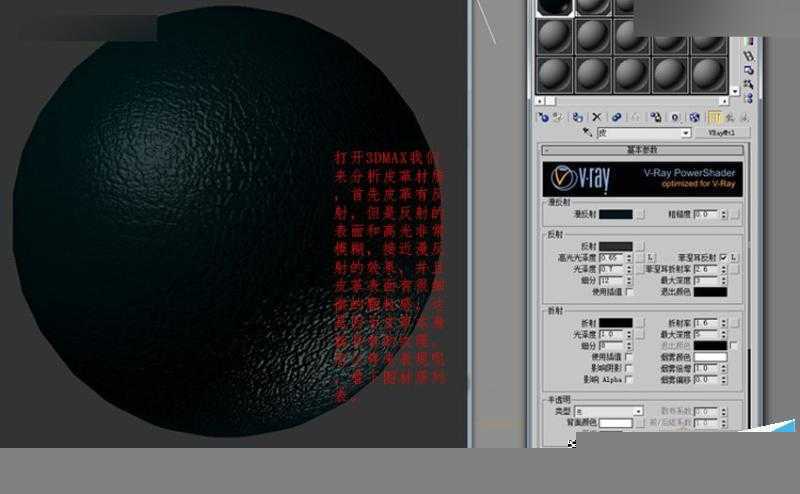
Task: Select the active black leather sample slot
Action: 554,7
